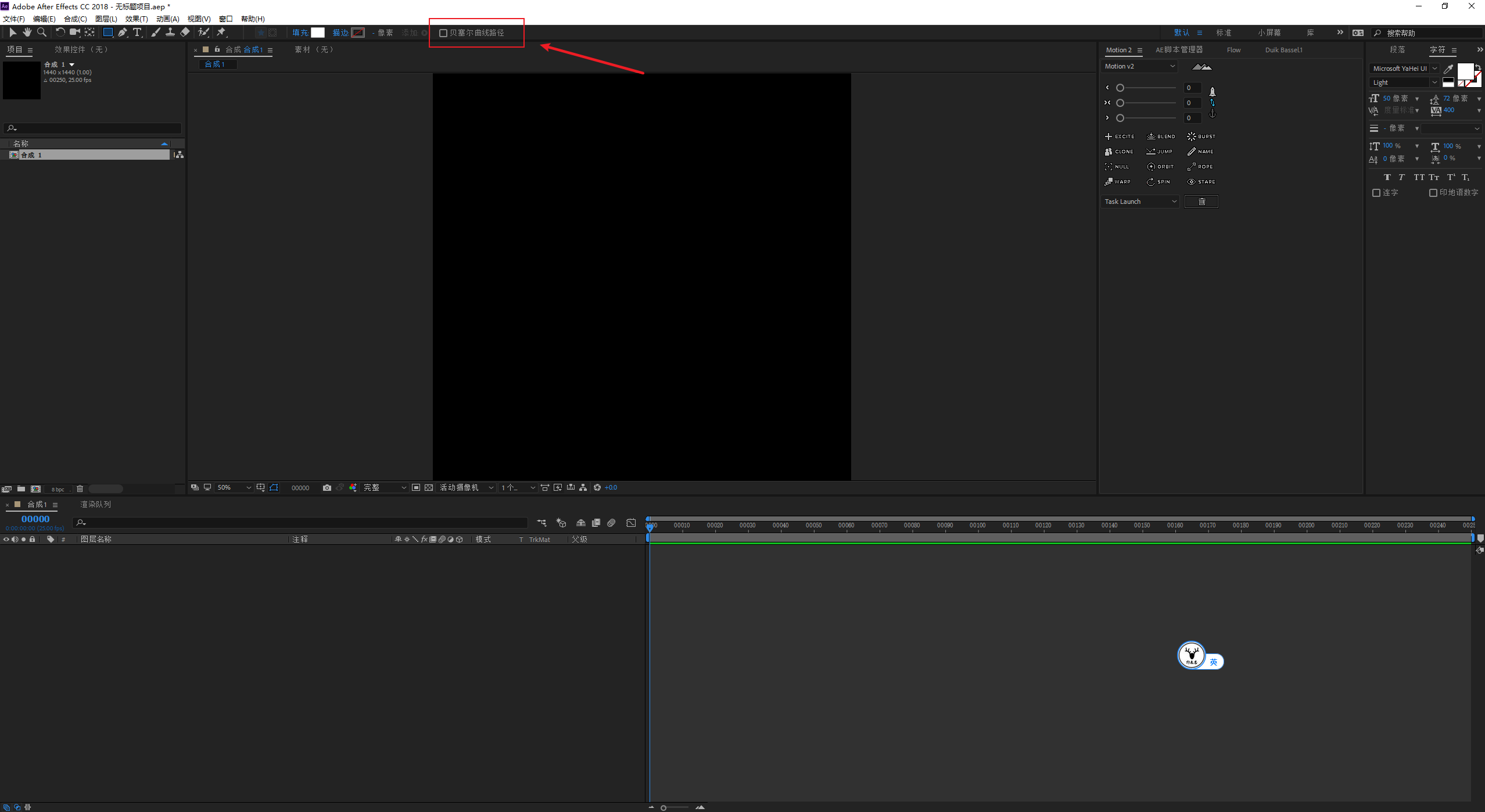Select the Rotation tool
This screenshot has width=1485, height=812.
pos(60,33)
